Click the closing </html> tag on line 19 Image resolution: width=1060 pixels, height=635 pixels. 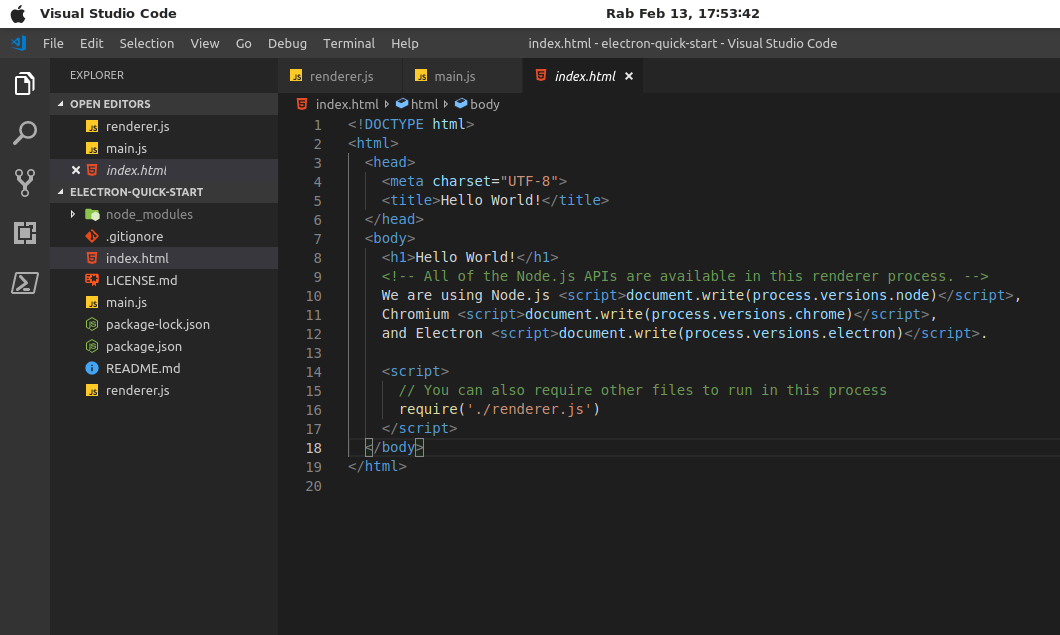coord(377,466)
